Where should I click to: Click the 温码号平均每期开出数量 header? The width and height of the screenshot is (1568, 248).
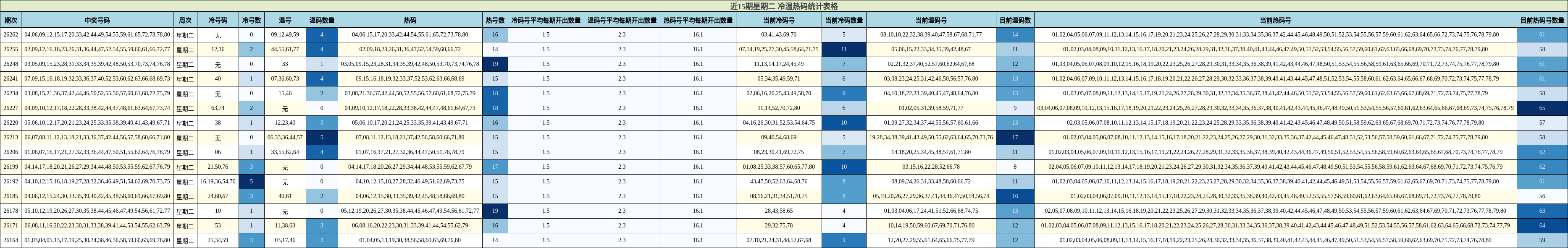pos(622,20)
